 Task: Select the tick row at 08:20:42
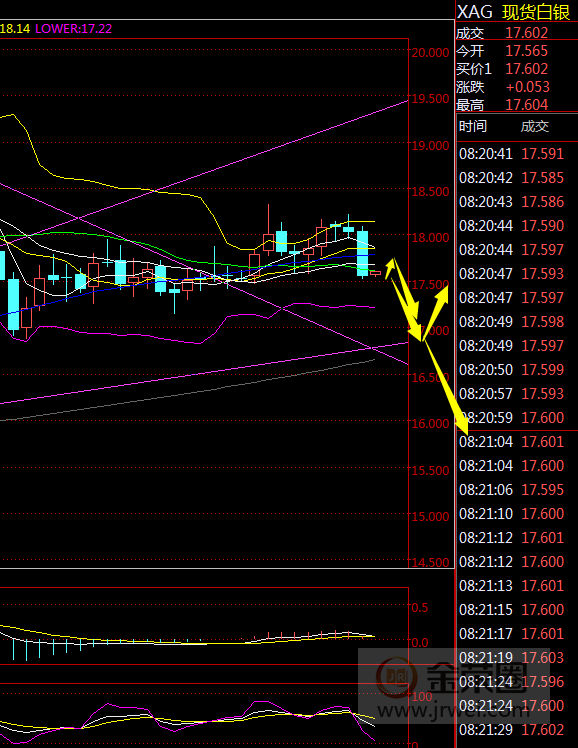click(517, 178)
